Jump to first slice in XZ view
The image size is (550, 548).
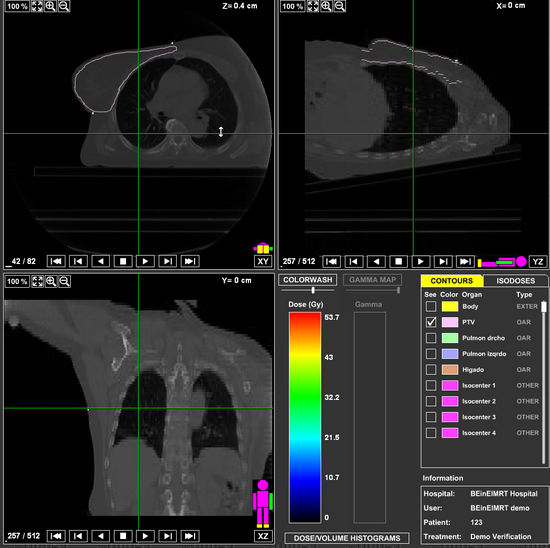[56, 536]
